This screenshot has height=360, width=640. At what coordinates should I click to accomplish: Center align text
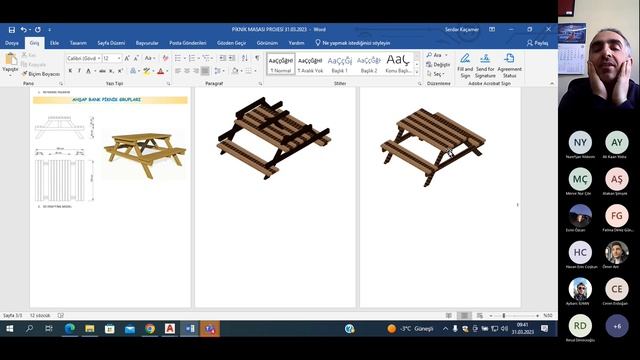point(187,71)
